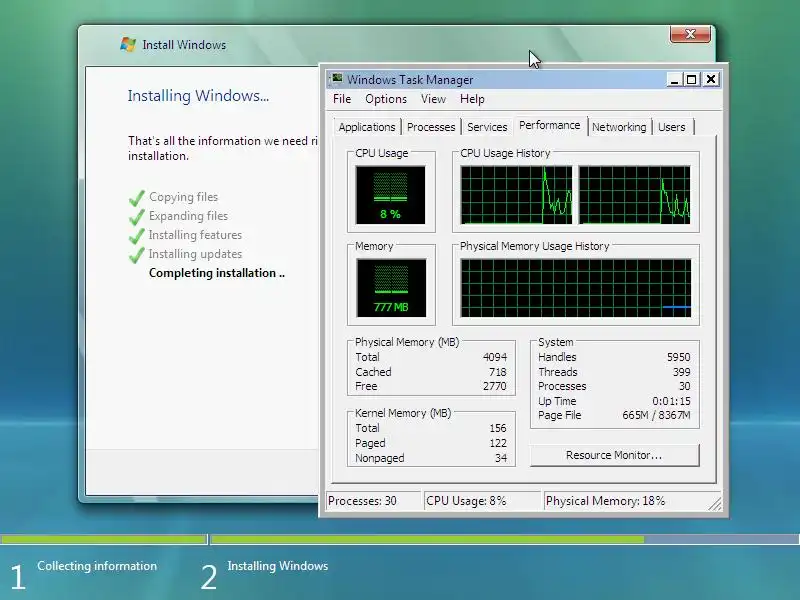Click the Nonpaged value 34
The width and height of the screenshot is (800, 600).
pyautogui.click(x=501, y=458)
